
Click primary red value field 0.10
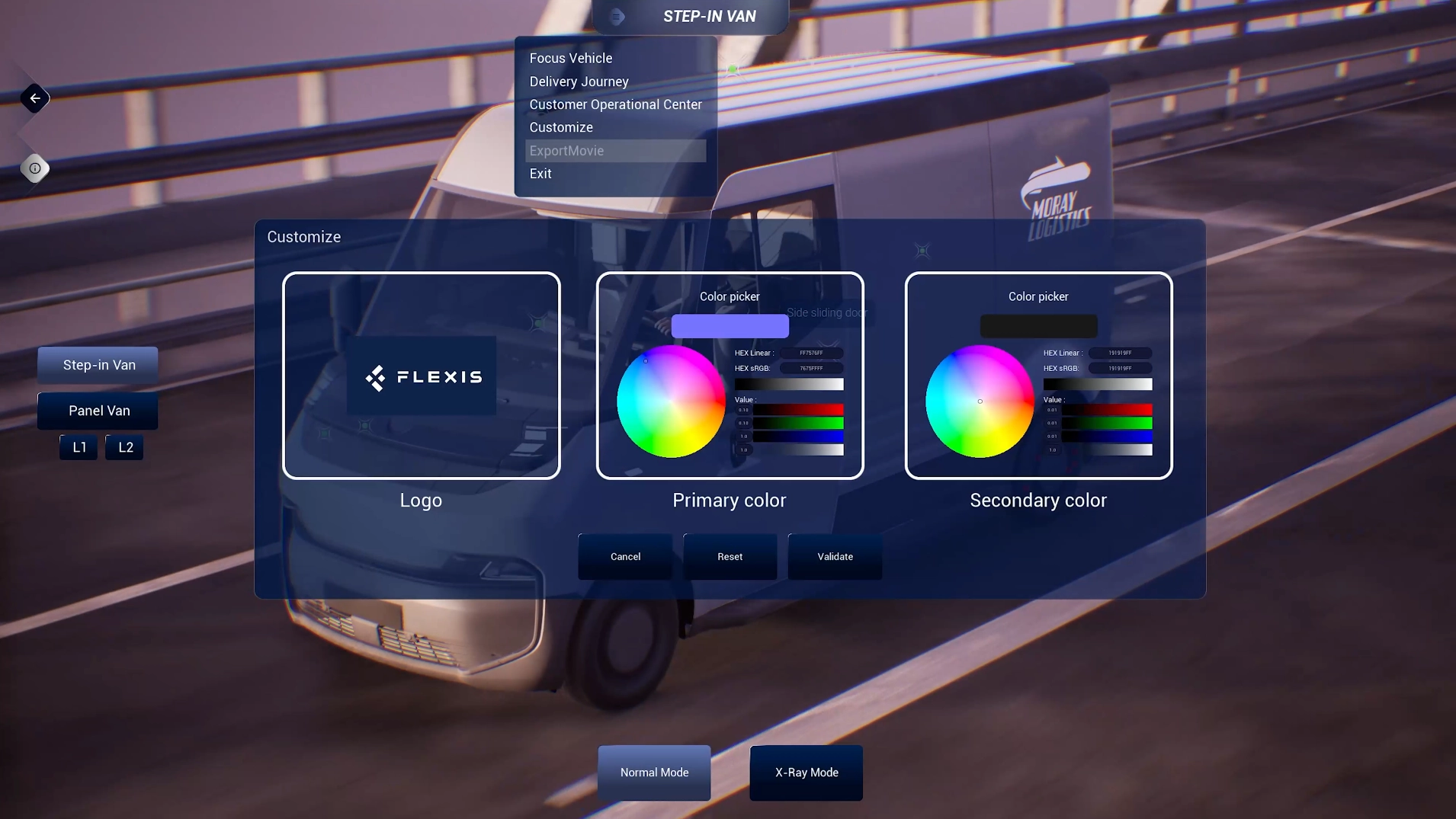(x=743, y=410)
